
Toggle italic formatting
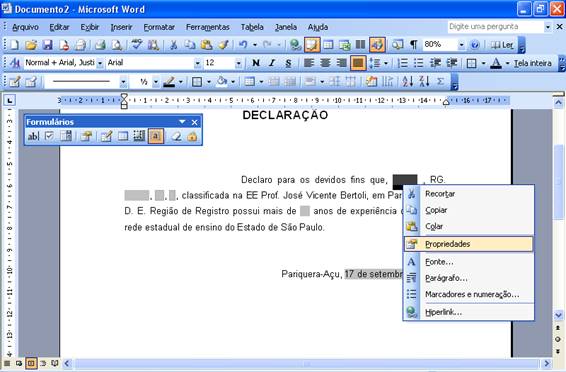pyautogui.click(x=272, y=63)
